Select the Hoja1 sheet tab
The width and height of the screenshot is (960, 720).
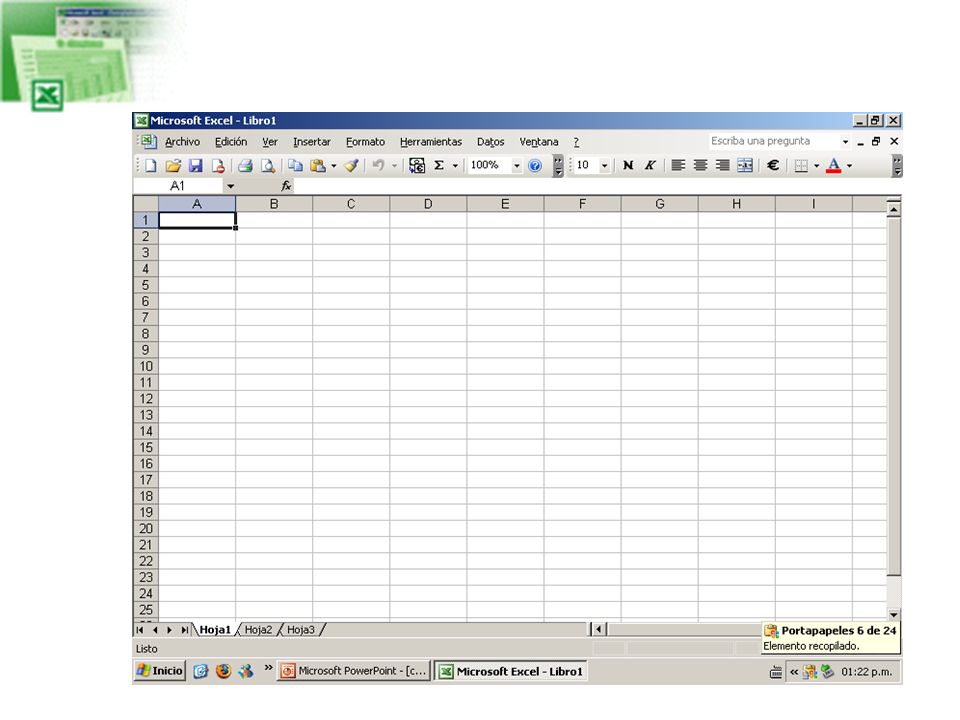tap(215, 630)
